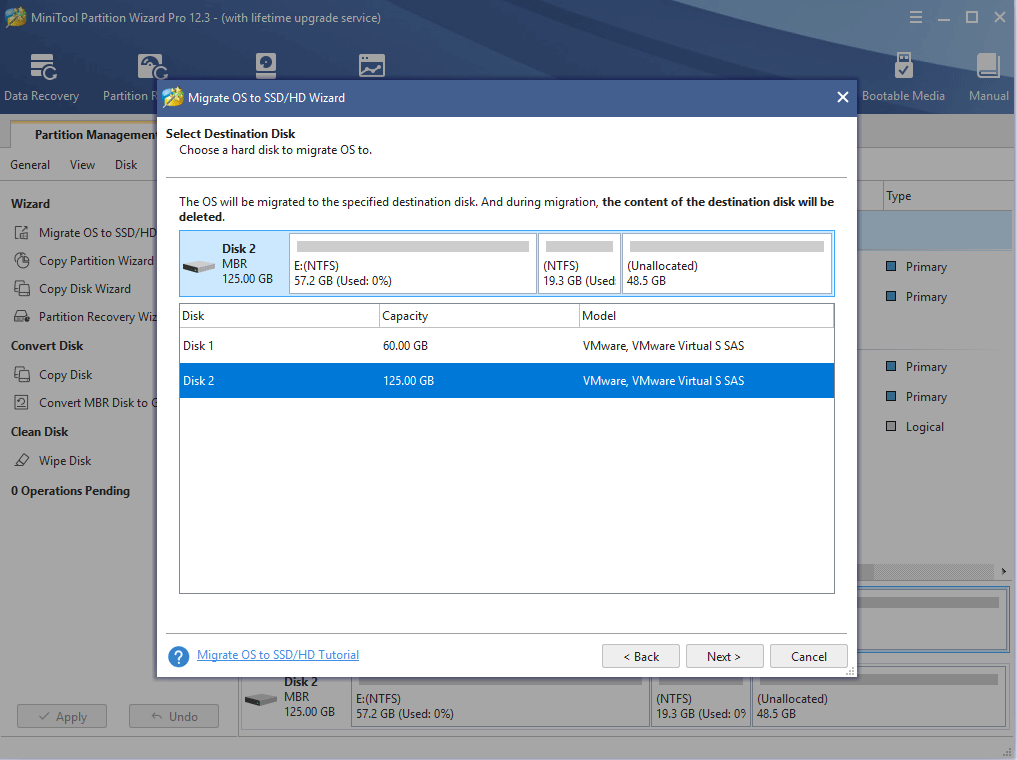The width and height of the screenshot is (1017, 760).
Task: Click the E:(NTFS) 57.2 GB partition in wizard preview
Action: coord(413,263)
